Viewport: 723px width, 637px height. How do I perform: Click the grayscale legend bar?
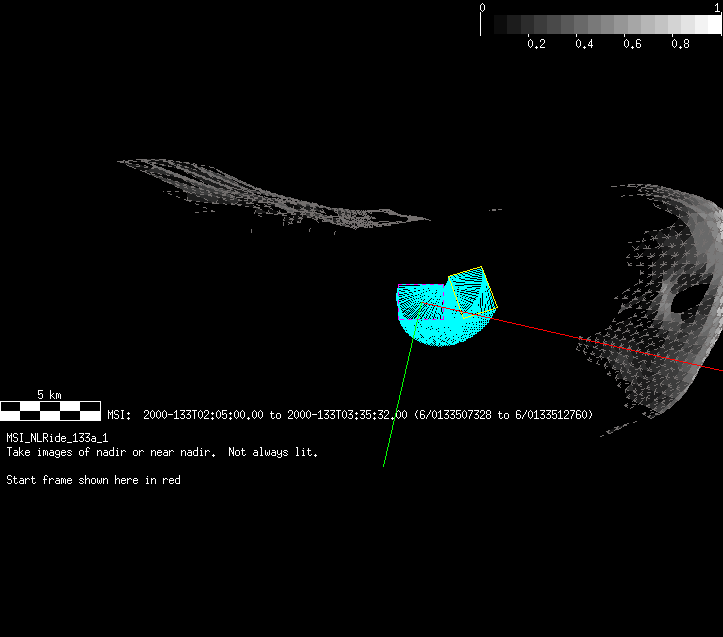pos(606,24)
